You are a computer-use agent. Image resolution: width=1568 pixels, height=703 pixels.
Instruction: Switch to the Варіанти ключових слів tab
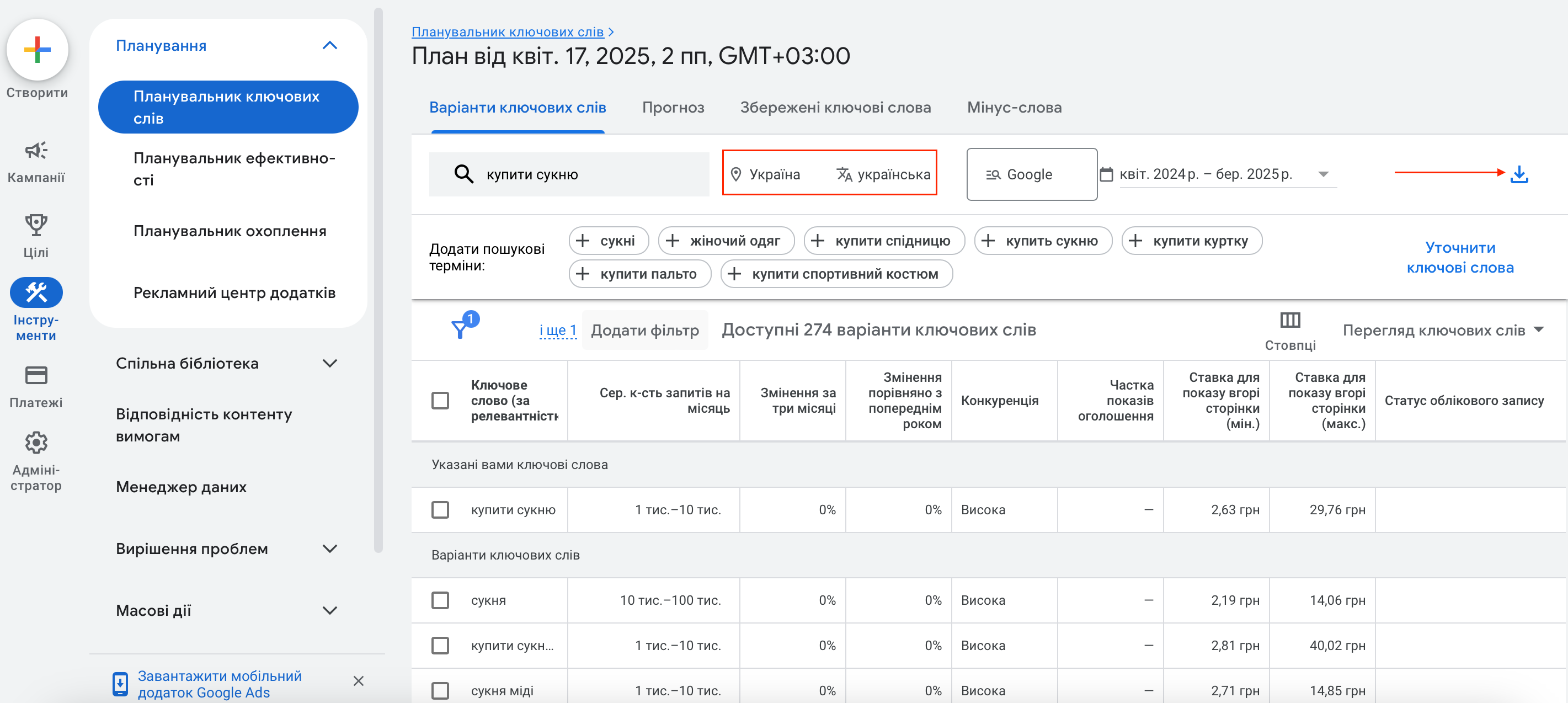(x=518, y=107)
